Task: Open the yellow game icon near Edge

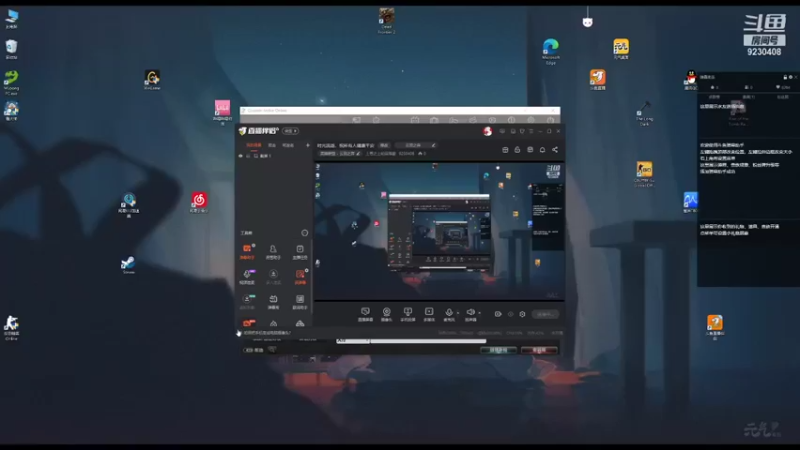Action: [621, 49]
